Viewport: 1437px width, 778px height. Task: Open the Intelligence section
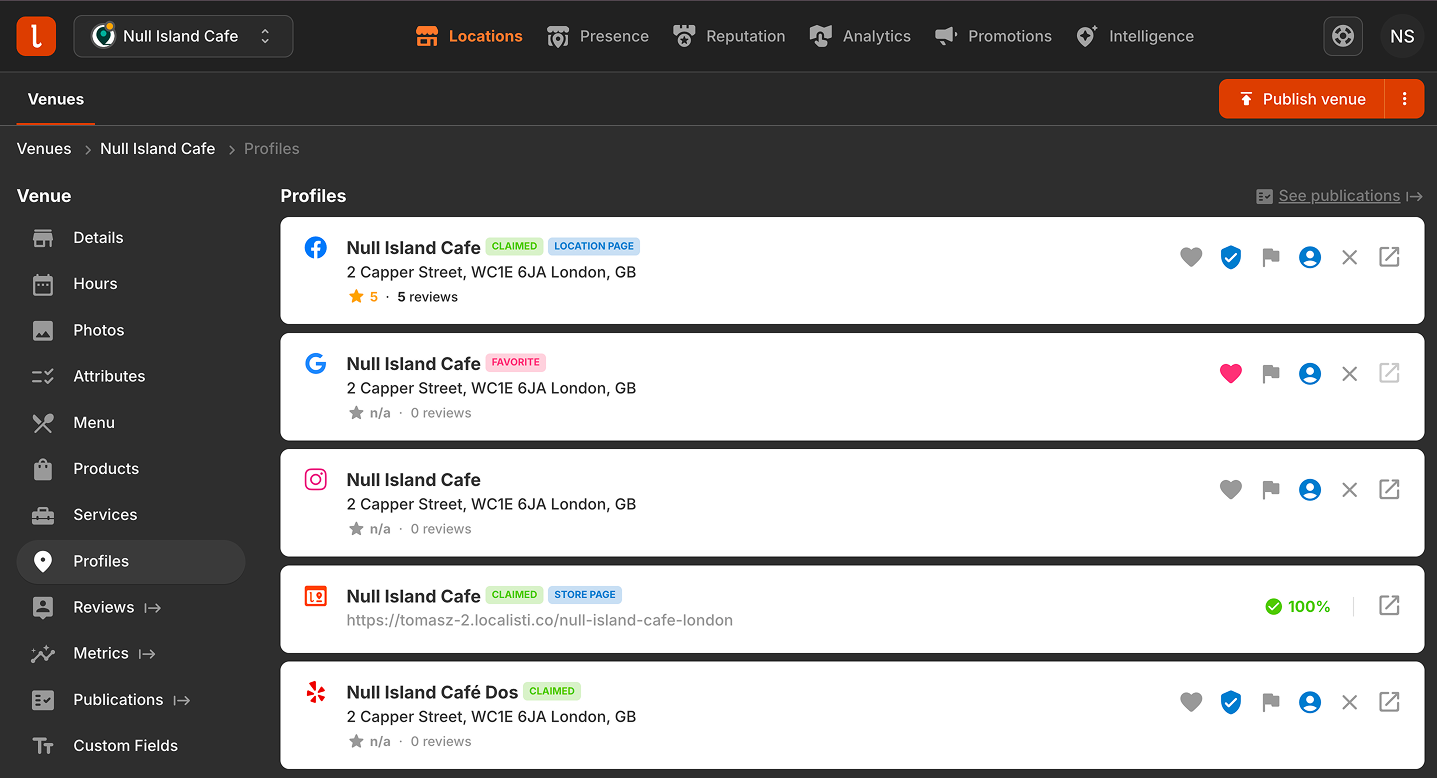click(x=1135, y=36)
